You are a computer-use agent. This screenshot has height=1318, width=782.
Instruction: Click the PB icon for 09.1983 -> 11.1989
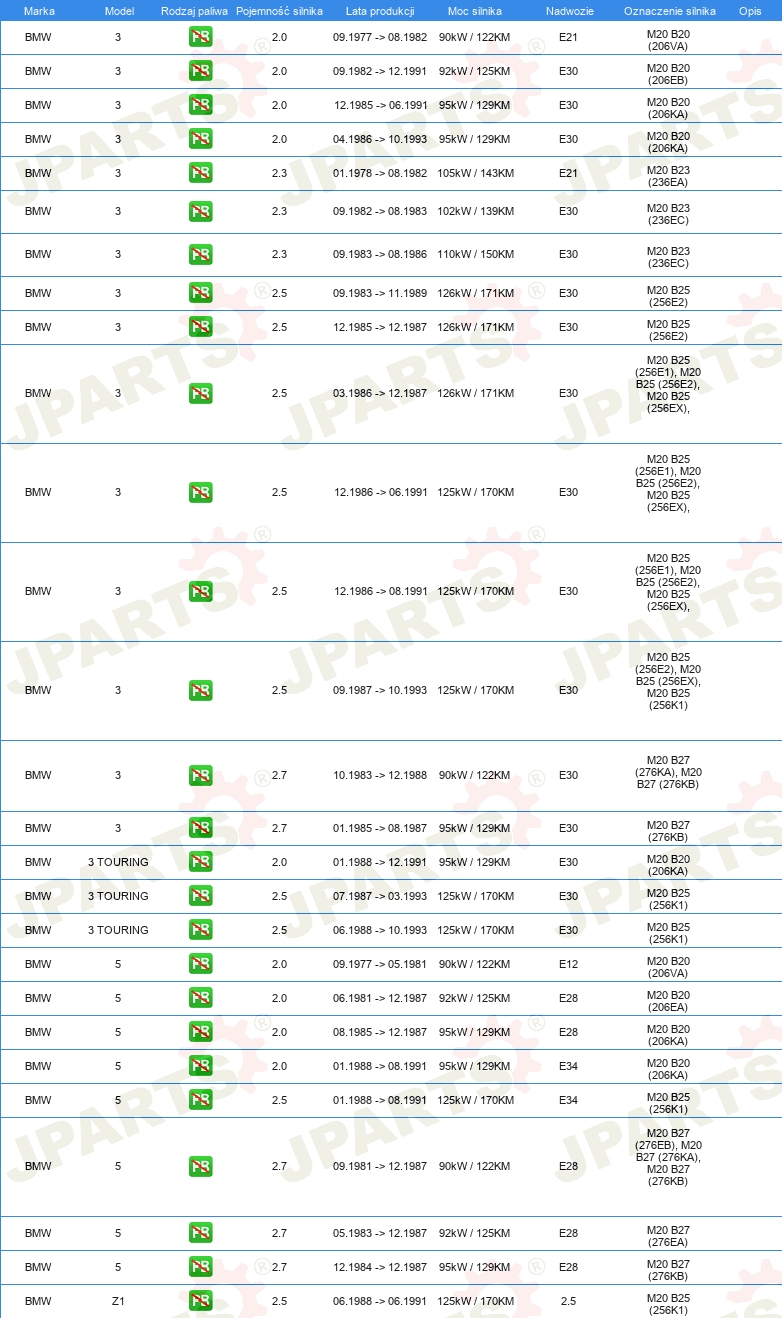200,293
